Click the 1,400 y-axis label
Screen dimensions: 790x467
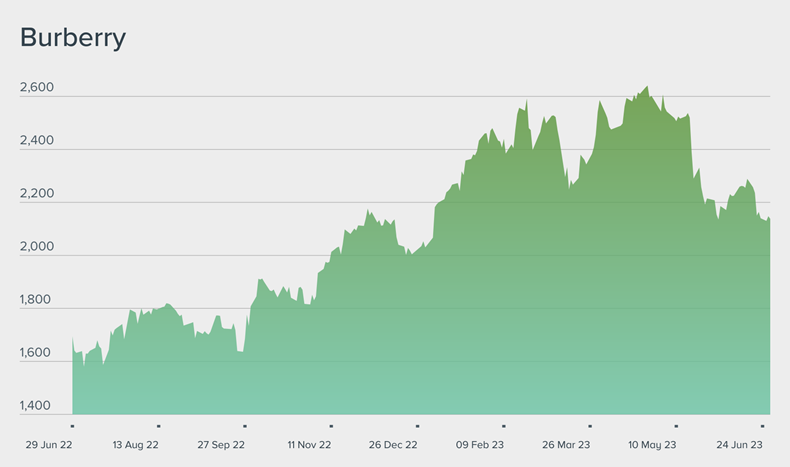[x=37, y=406]
